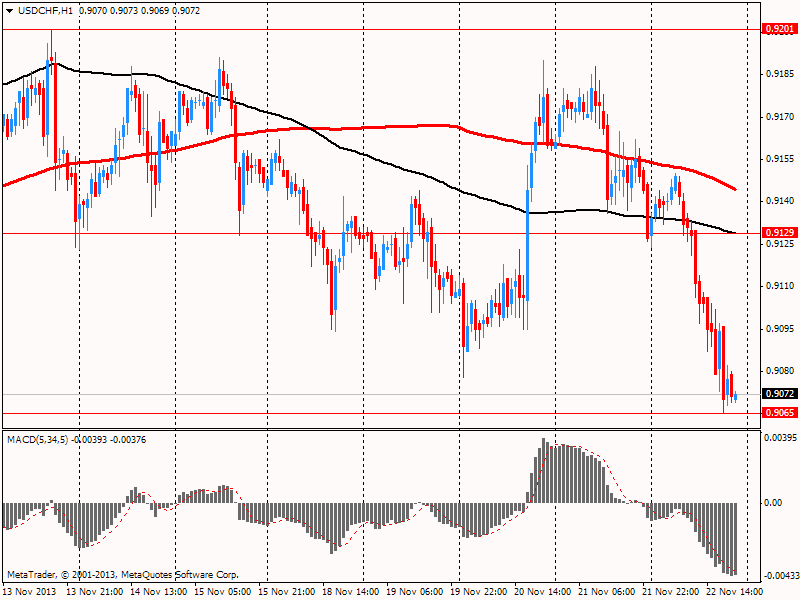Screen dimensions: 800x600
Task: Select the time axis label 21 Nov 22:00
Action: [670, 592]
